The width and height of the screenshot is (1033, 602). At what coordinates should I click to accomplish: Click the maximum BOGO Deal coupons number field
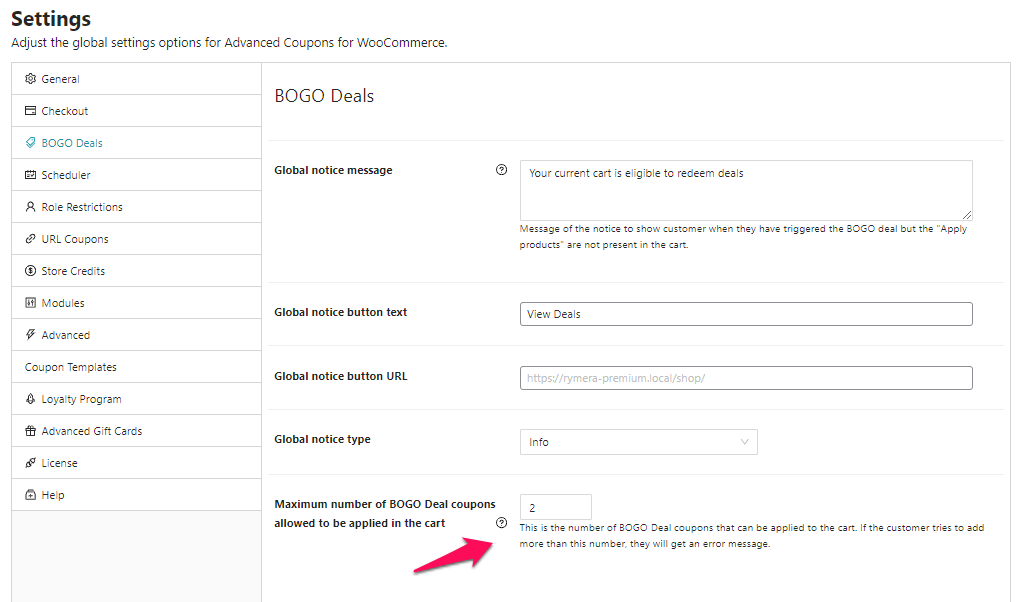[x=555, y=508]
